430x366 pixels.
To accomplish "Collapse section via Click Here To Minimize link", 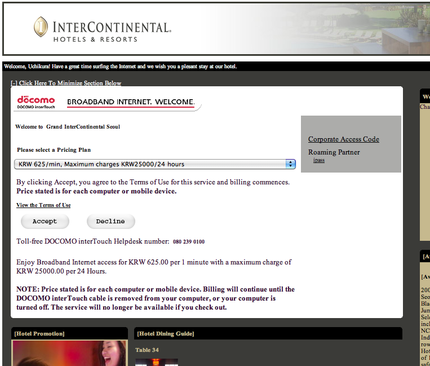I will coord(66,83).
